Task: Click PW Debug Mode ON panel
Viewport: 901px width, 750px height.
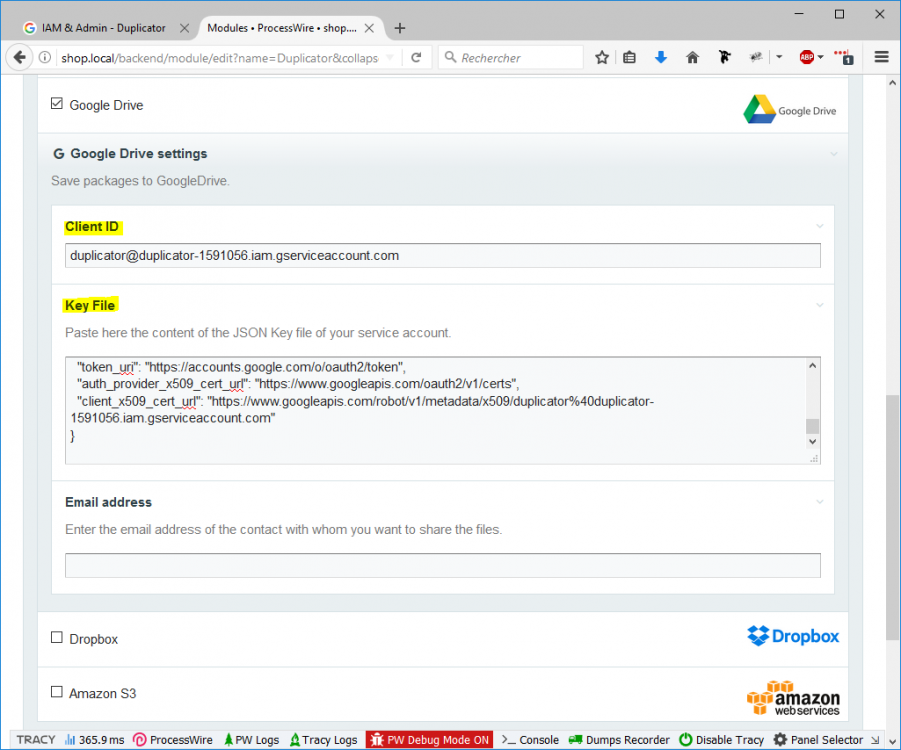Action: tap(430, 740)
